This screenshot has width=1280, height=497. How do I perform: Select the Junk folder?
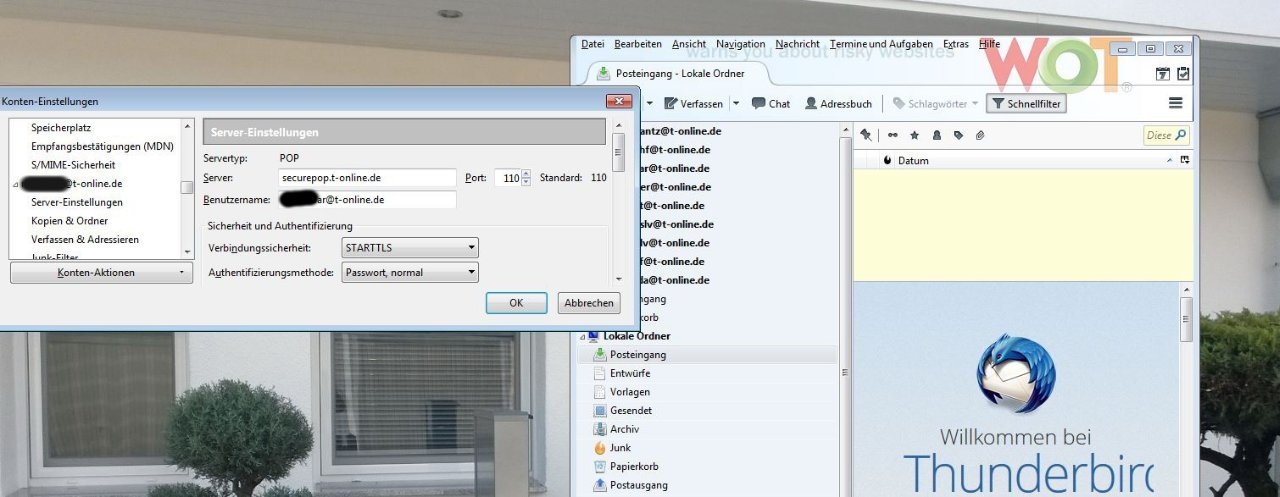click(x=709, y=448)
